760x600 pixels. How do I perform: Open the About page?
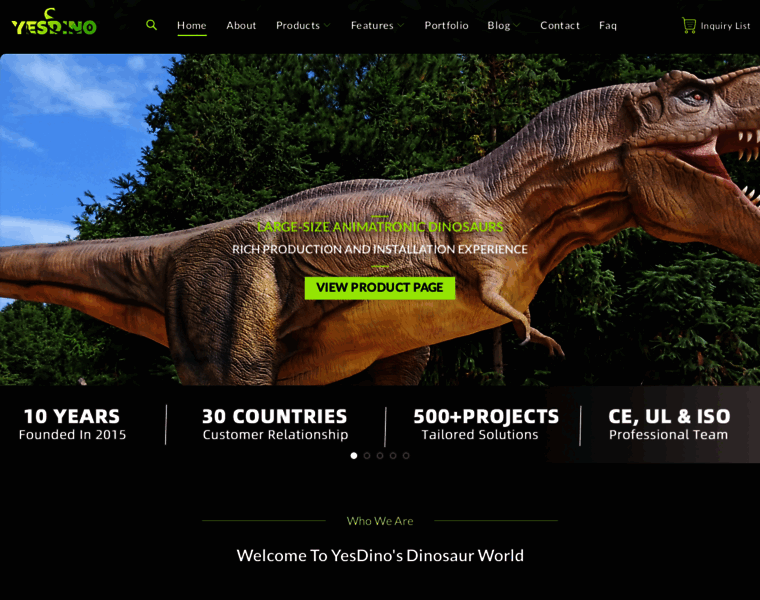tap(241, 25)
